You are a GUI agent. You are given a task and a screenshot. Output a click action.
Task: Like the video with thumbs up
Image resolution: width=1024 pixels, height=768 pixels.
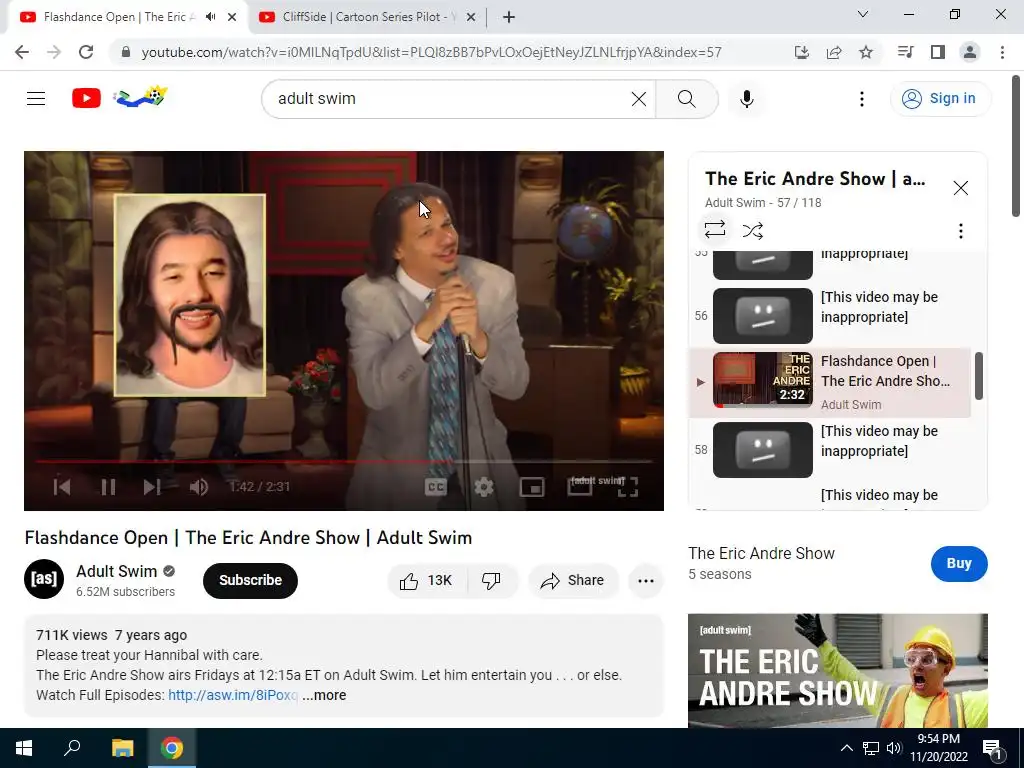pos(426,581)
